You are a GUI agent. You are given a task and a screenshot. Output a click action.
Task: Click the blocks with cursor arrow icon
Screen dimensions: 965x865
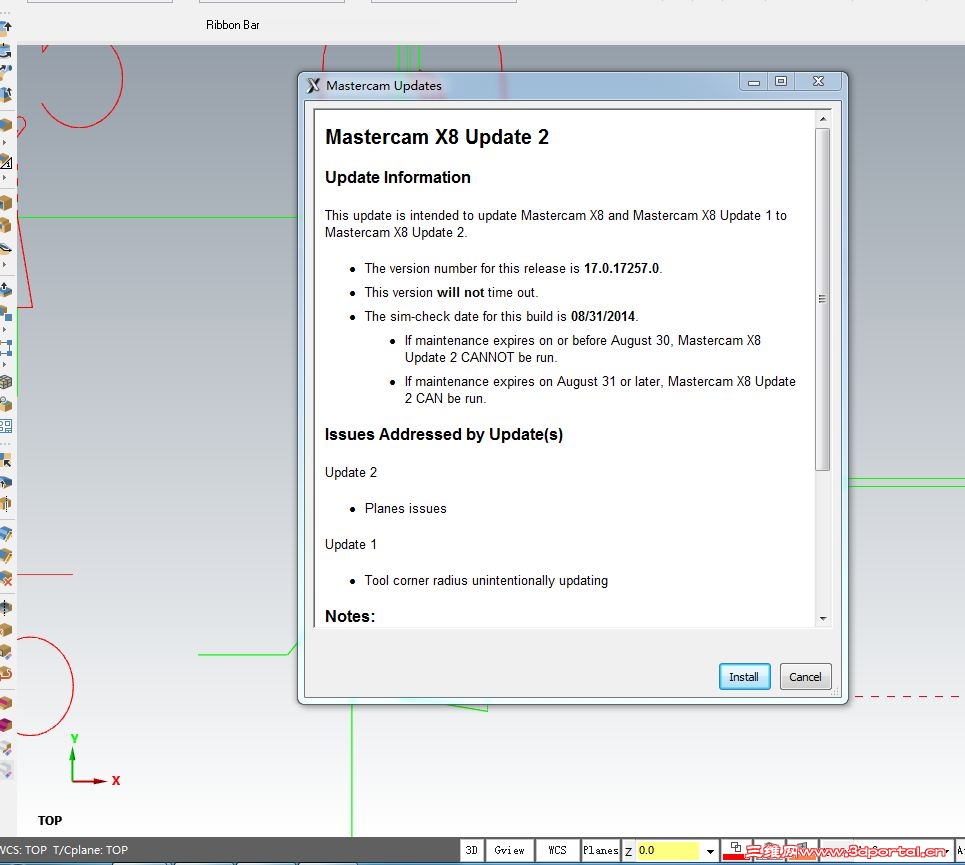(6, 460)
